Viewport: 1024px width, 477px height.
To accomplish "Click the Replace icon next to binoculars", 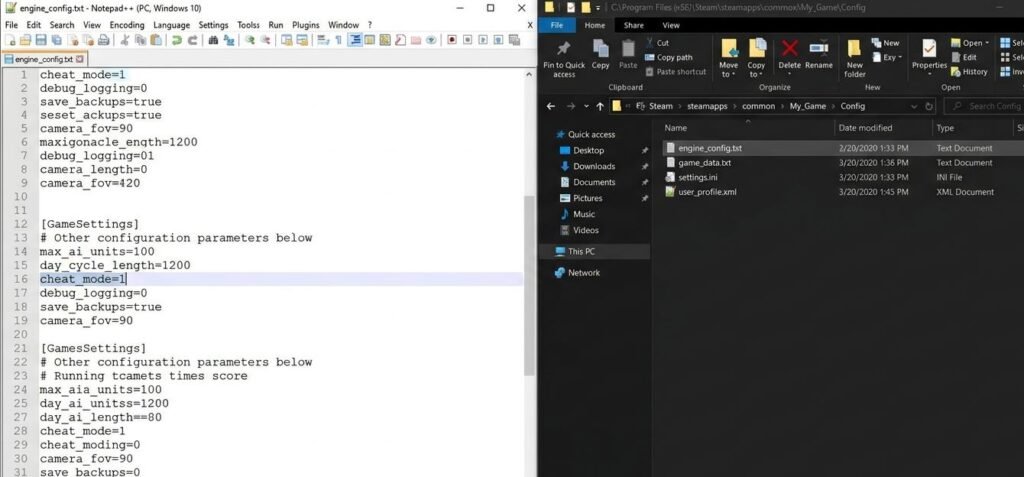I will click(x=229, y=40).
